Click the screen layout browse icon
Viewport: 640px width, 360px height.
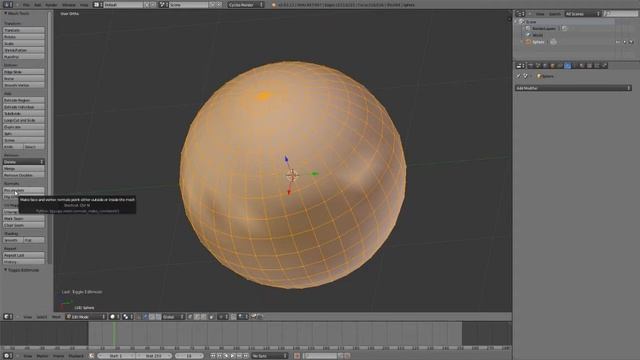pyautogui.click(x=98, y=5)
